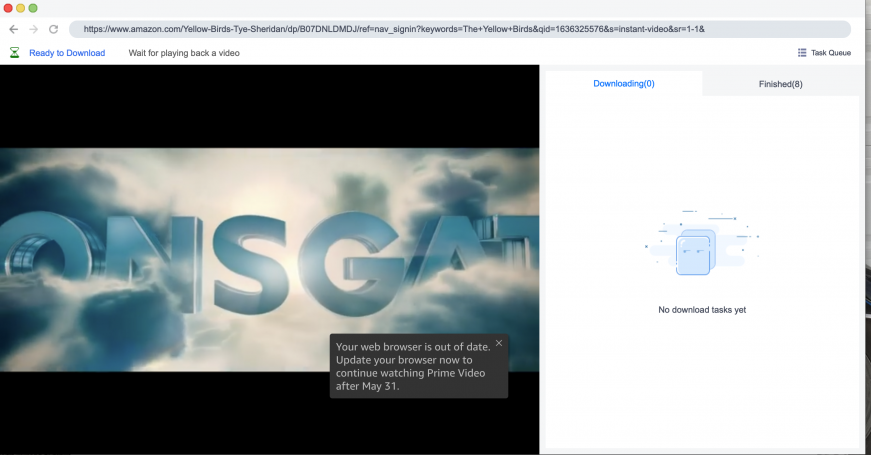
Task: Click the Task Queue text label
Action: click(x=831, y=53)
